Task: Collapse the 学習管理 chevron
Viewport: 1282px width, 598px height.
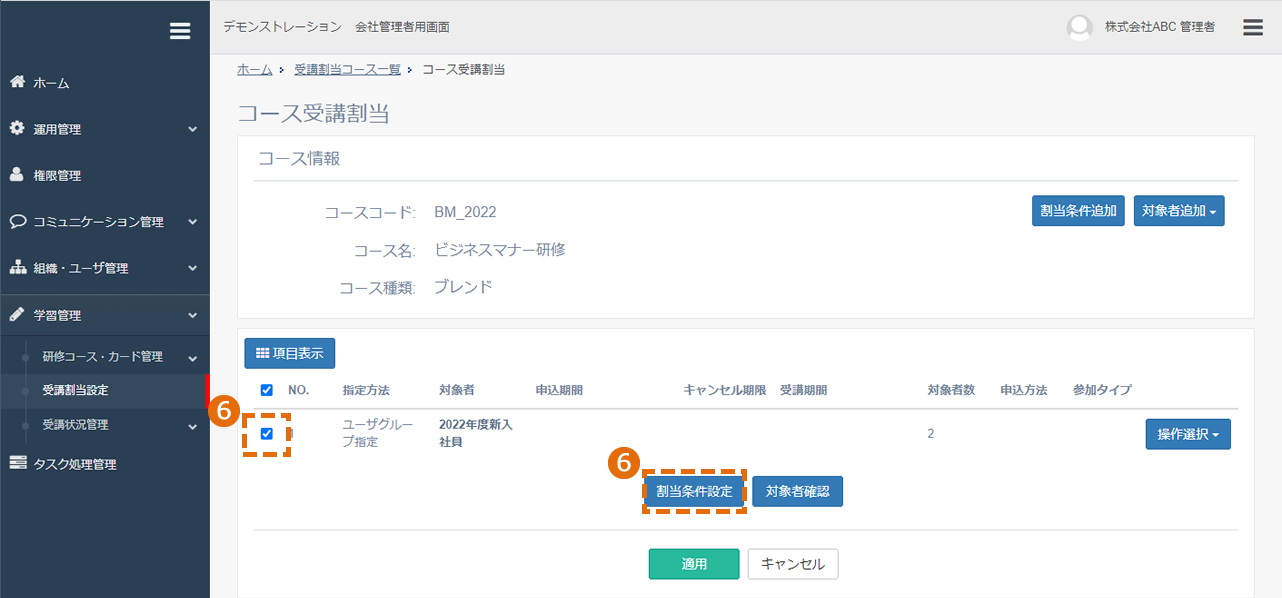Action: tap(192, 315)
